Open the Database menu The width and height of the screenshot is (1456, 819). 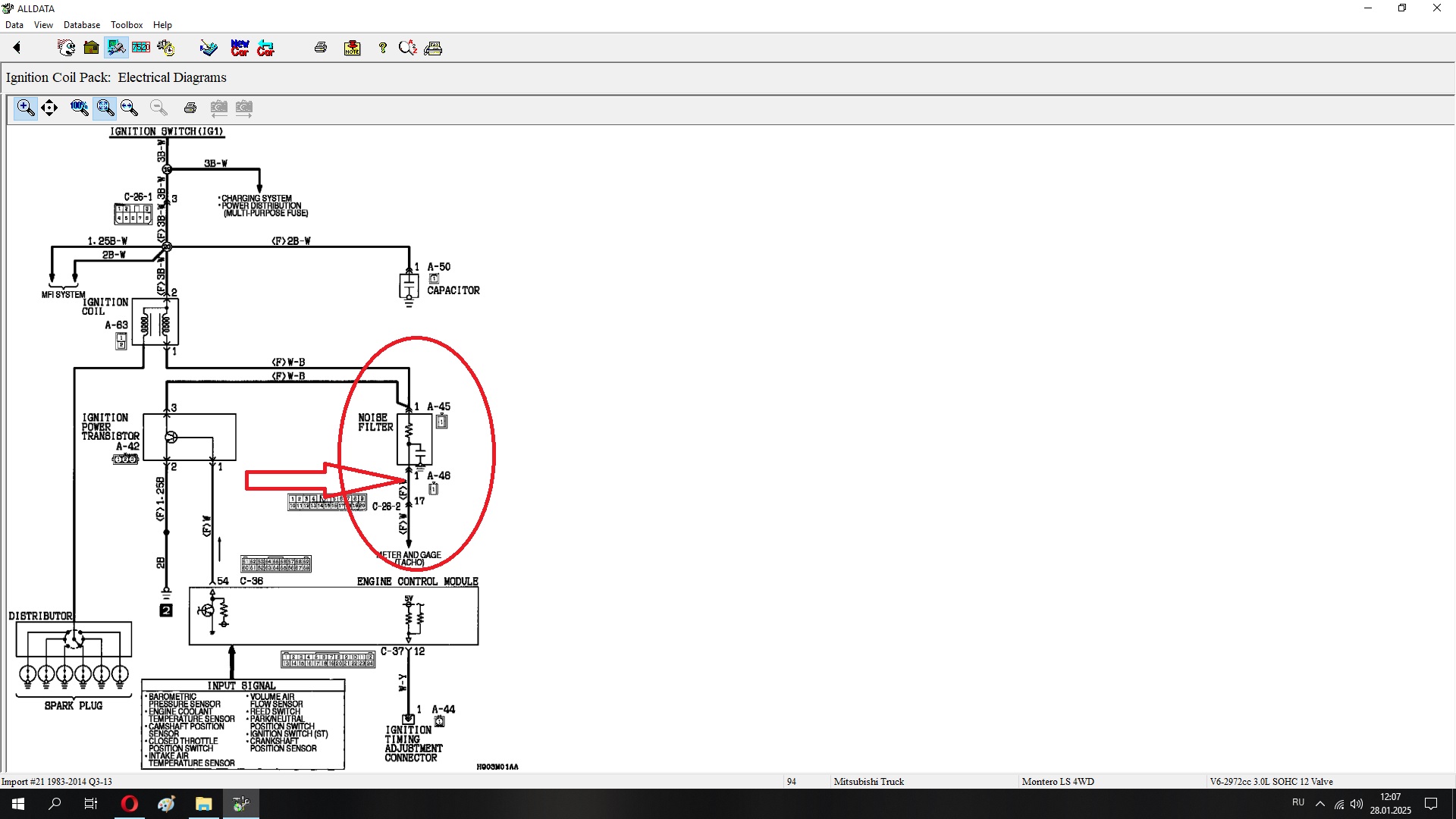point(81,25)
